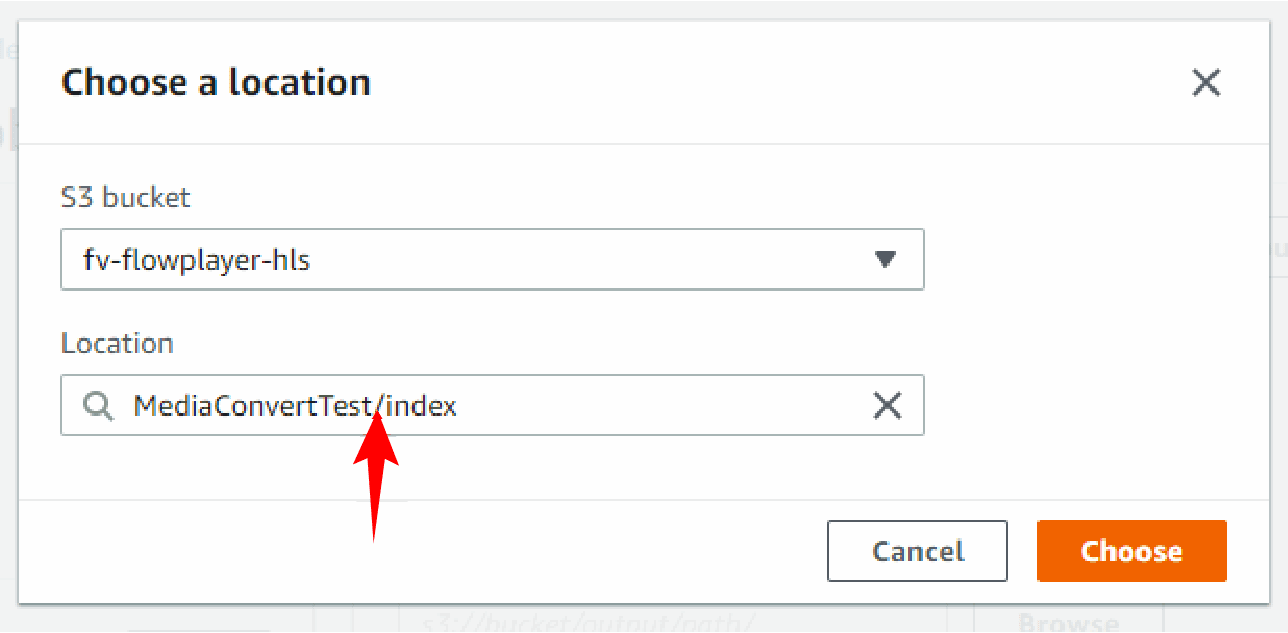Click empty footer area left of Cancel
This screenshot has width=1288, height=633.
click(420, 551)
